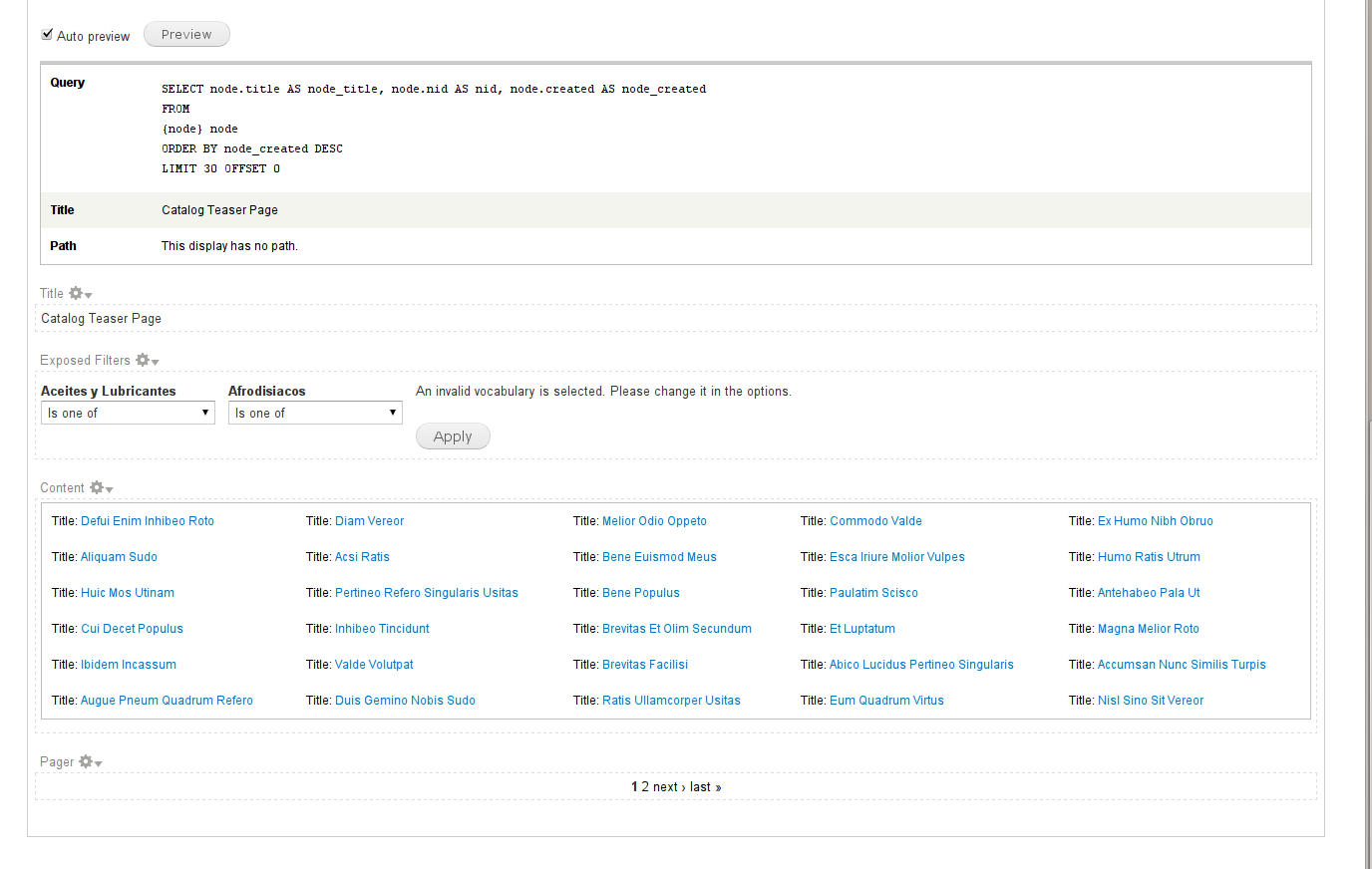
Task: Open the Defui Enim Inhibeo Roto node link
Action: (x=147, y=520)
